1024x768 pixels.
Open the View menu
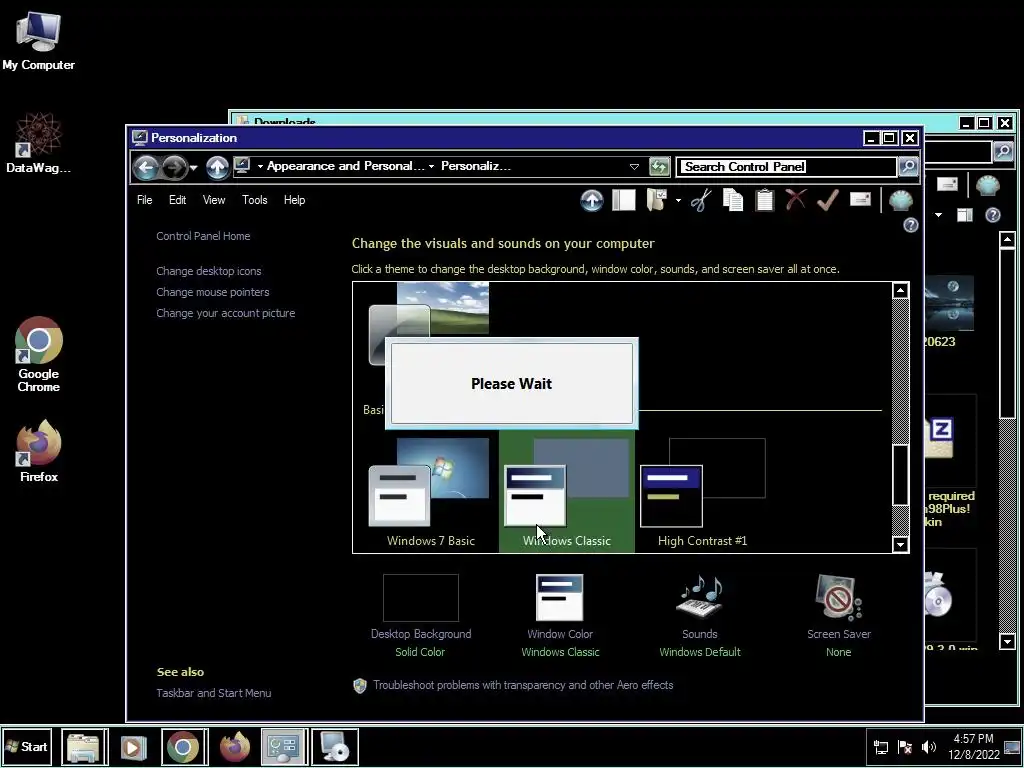tap(214, 200)
